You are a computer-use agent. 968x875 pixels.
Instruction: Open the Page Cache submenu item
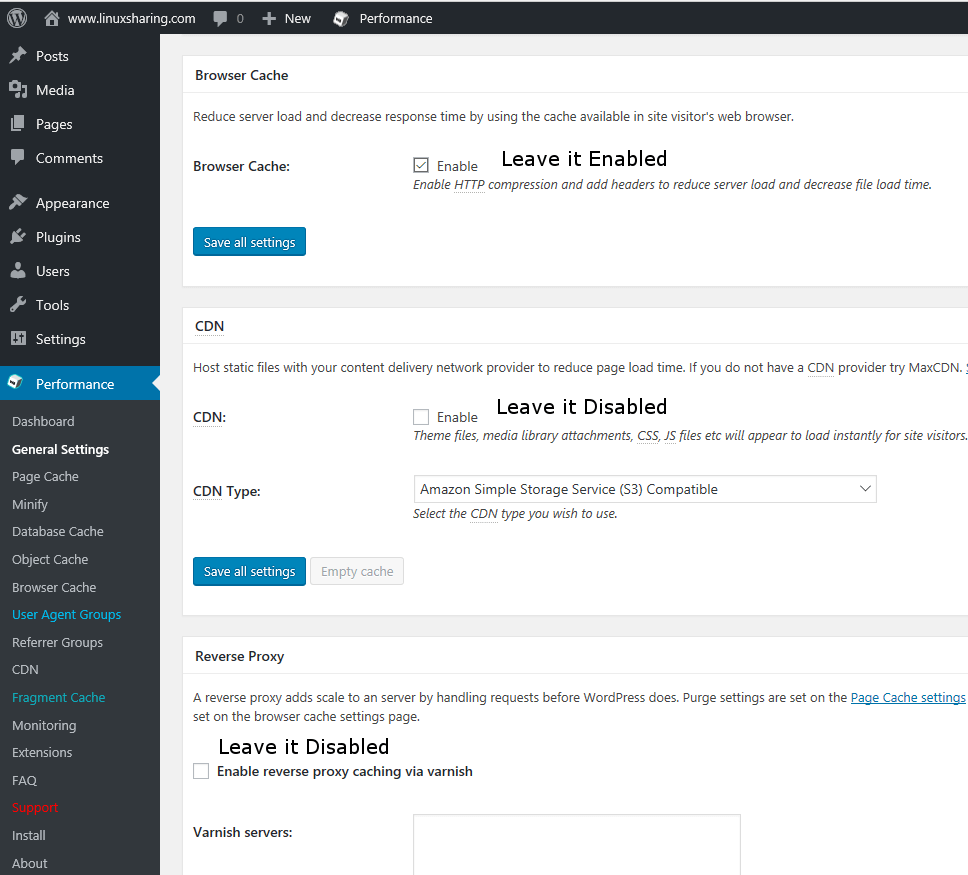point(45,477)
